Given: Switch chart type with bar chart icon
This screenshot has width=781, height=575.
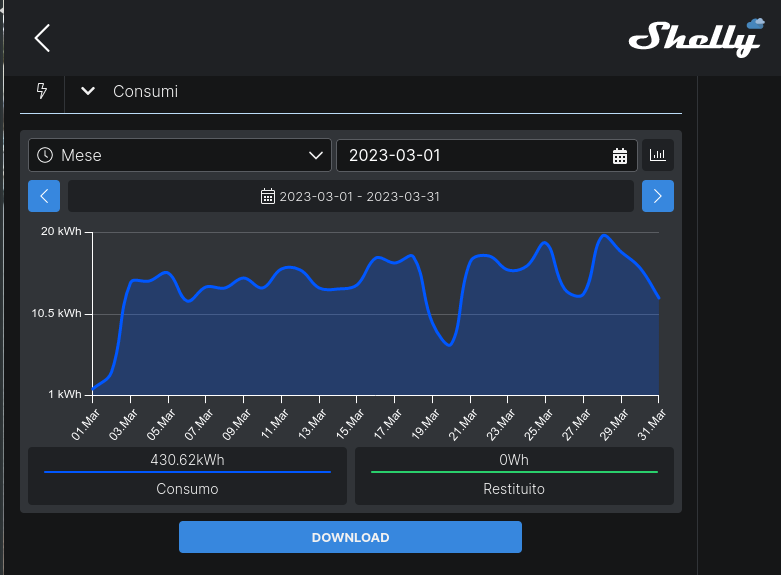Looking at the screenshot, I should (658, 155).
